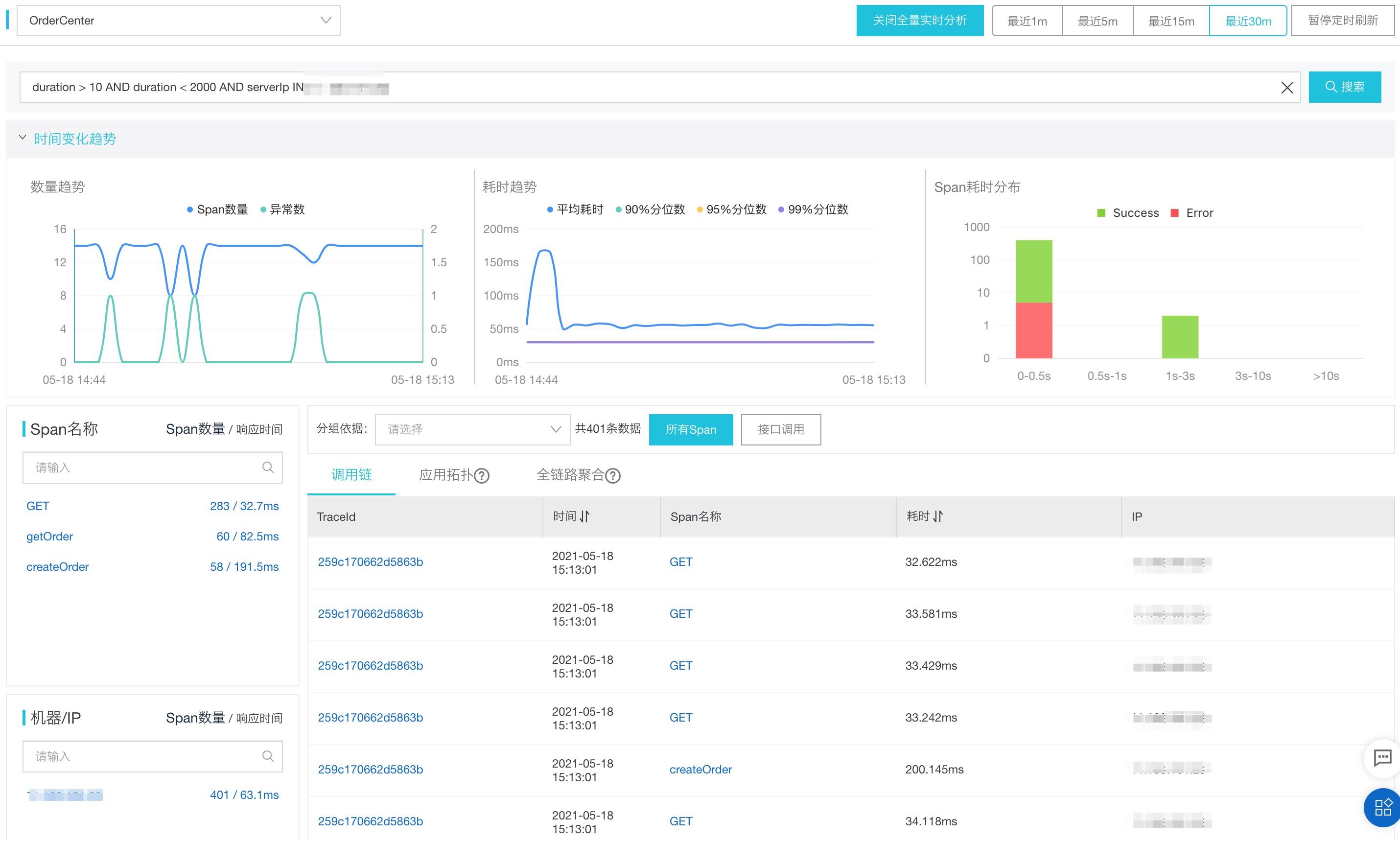Sort table by 耗时 column arrows
The image size is (1400, 841).
(x=938, y=516)
